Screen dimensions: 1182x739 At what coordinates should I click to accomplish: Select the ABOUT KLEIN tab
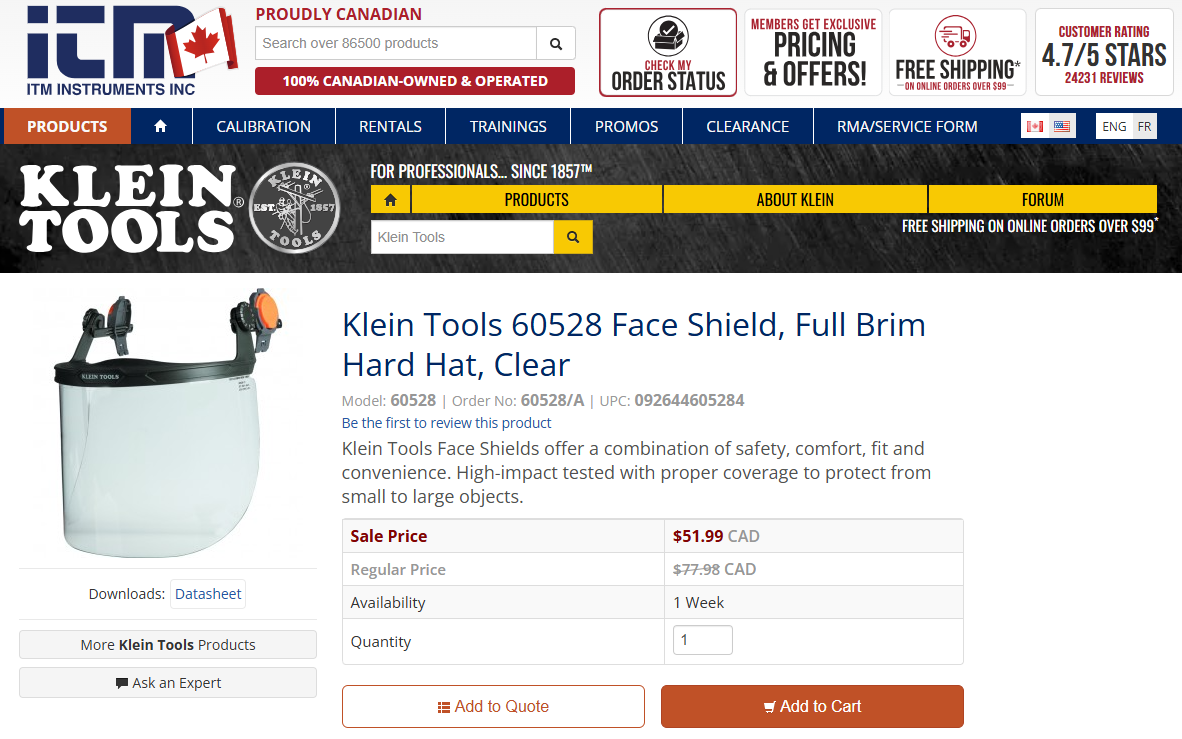click(795, 199)
